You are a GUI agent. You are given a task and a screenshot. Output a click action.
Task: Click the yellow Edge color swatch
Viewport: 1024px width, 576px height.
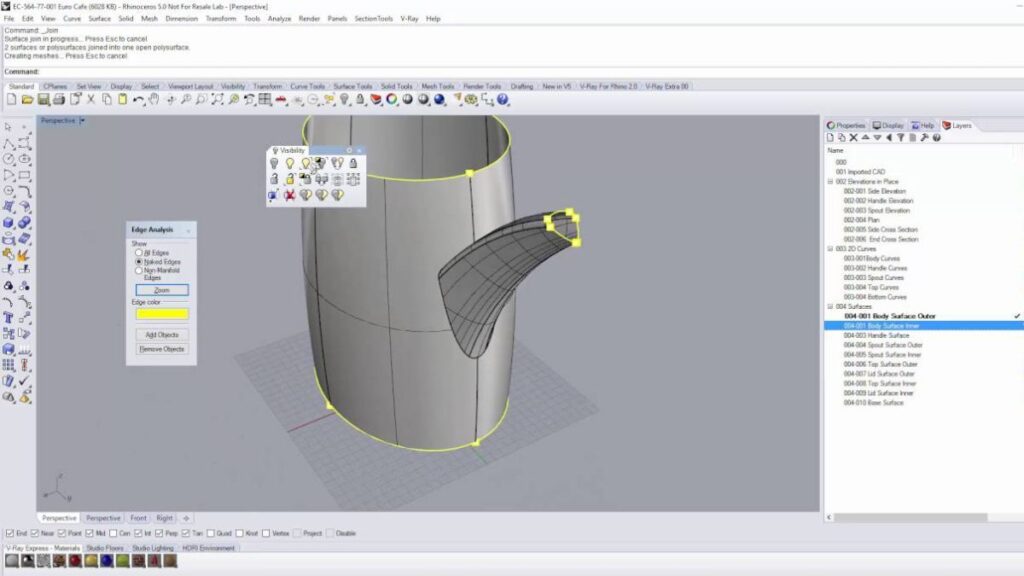pos(161,314)
